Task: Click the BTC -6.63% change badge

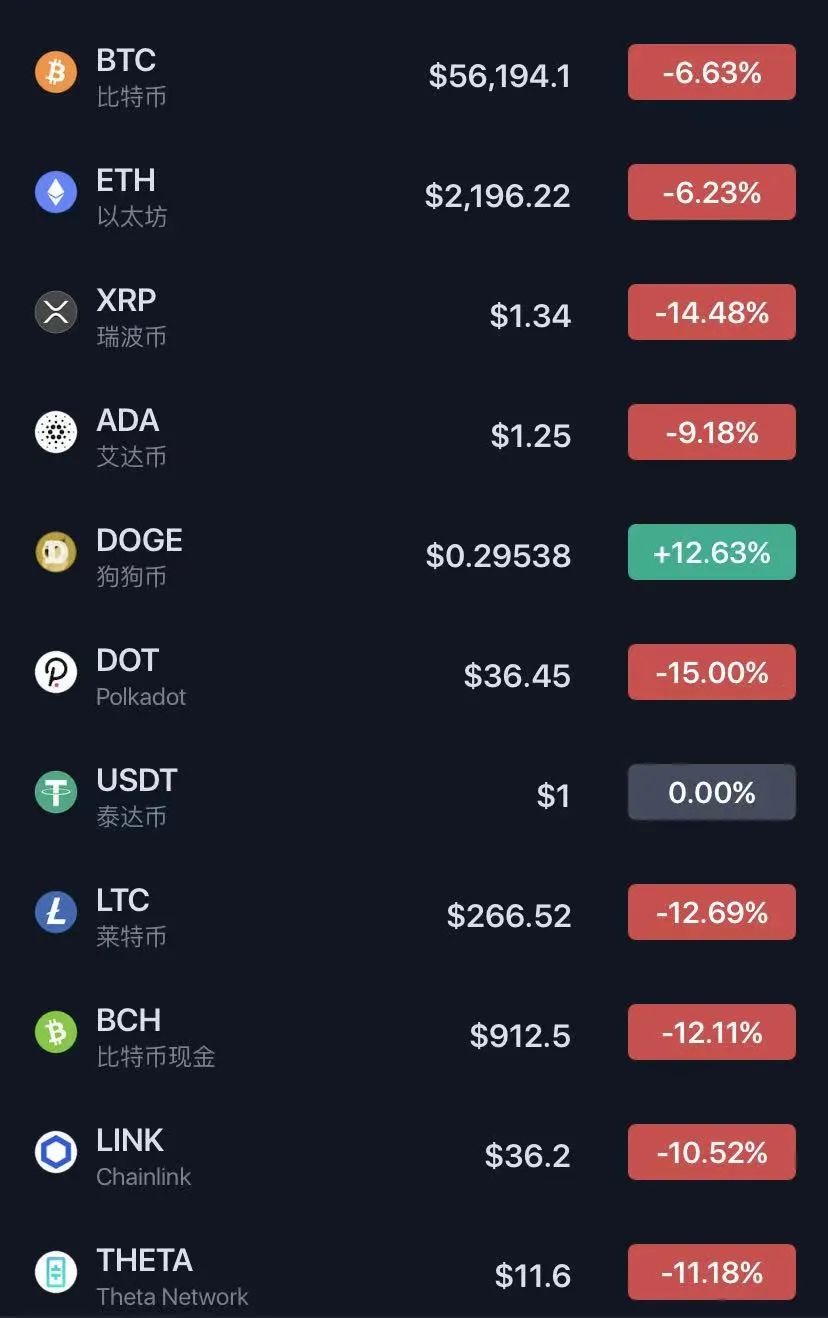Action: (712, 72)
